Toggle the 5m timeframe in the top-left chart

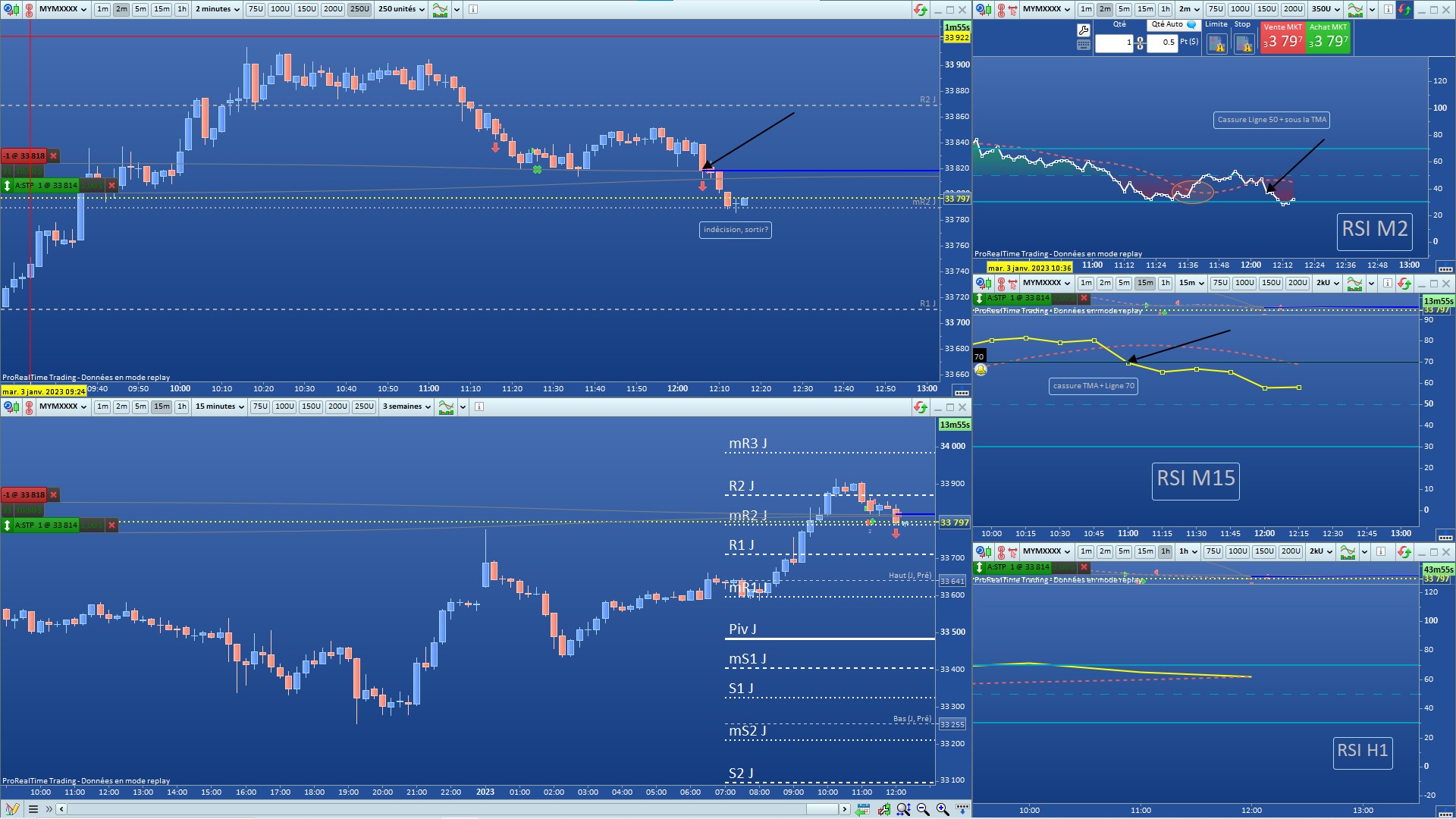pyautogui.click(x=140, y=9)
